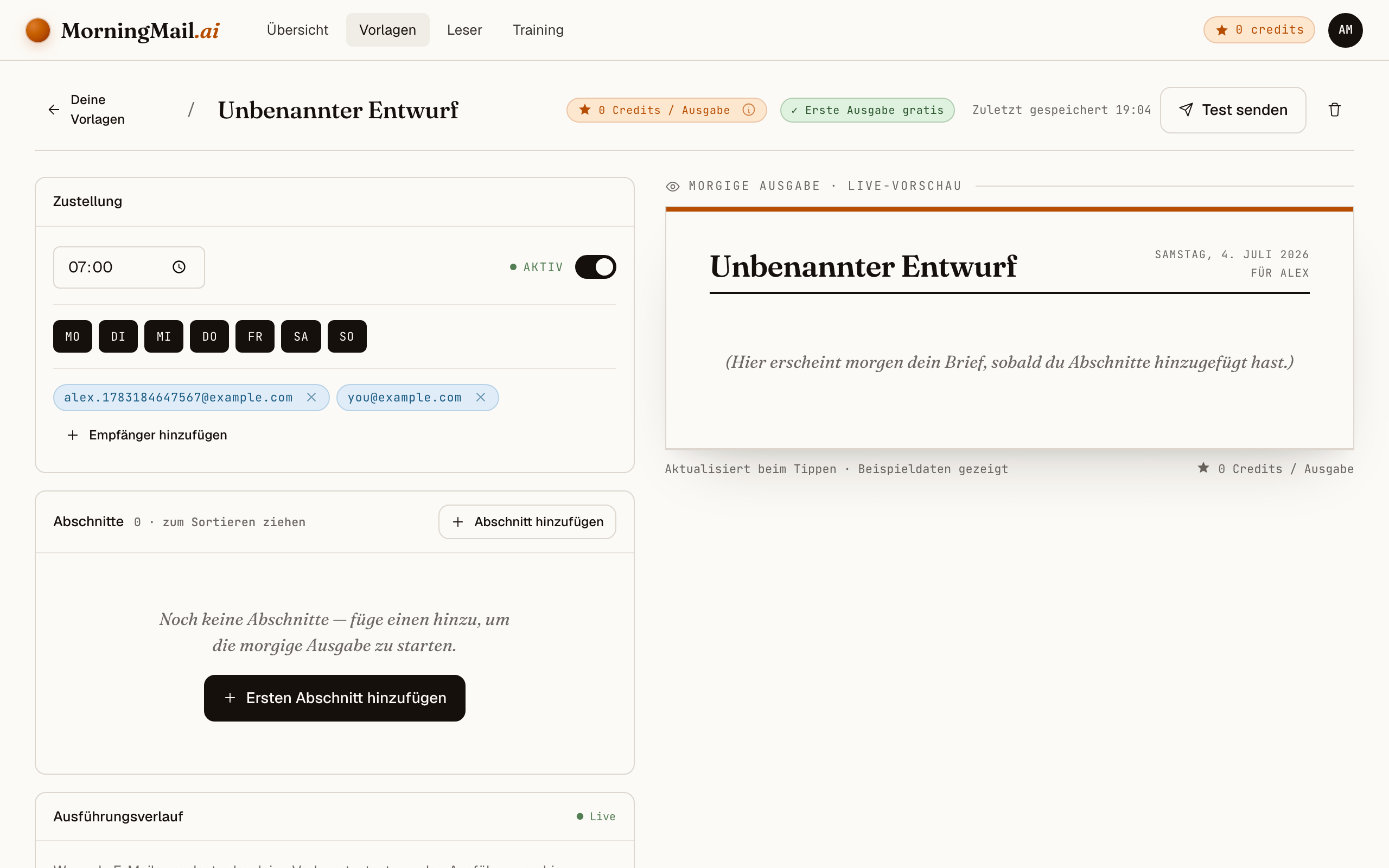Toggle the DI weekday button
The image size is (1389, 868).
pos(118,336)
